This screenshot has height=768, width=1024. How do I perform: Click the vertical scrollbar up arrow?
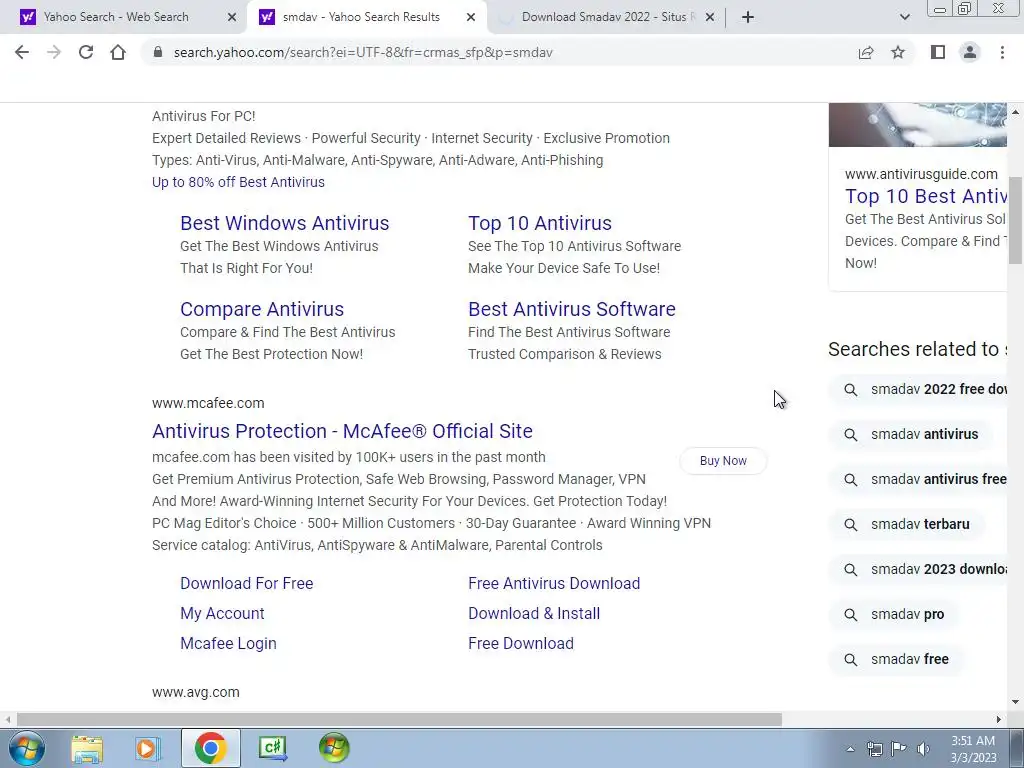point(1016,112)
